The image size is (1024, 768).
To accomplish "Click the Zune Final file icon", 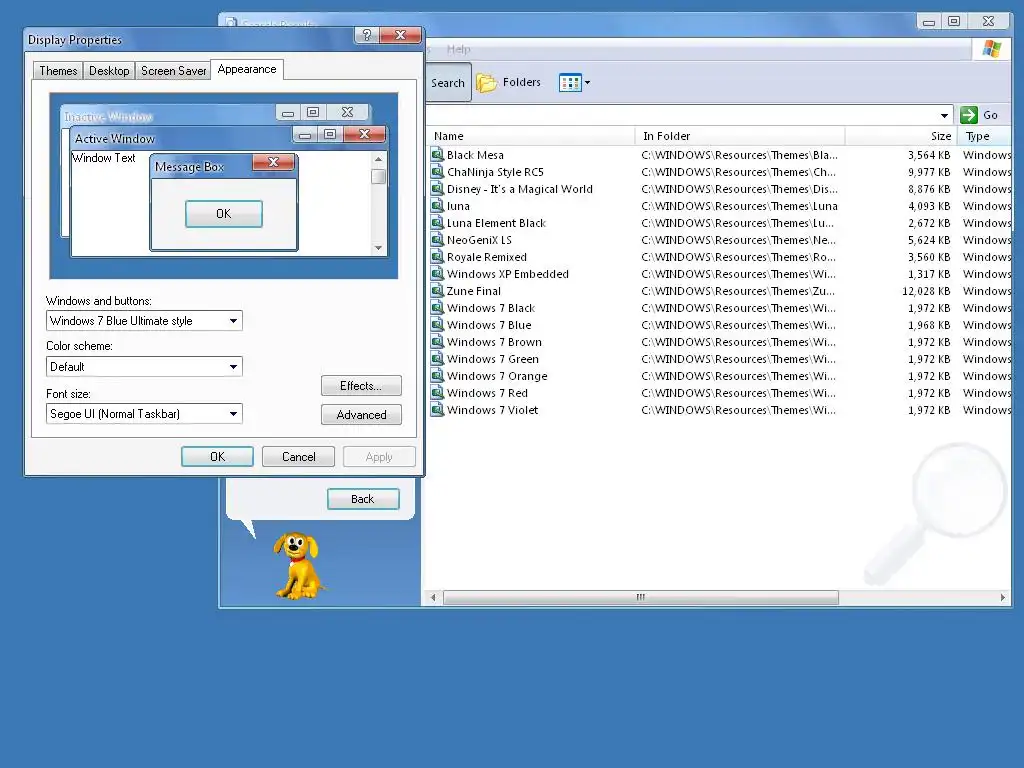I will click(438, 291).
